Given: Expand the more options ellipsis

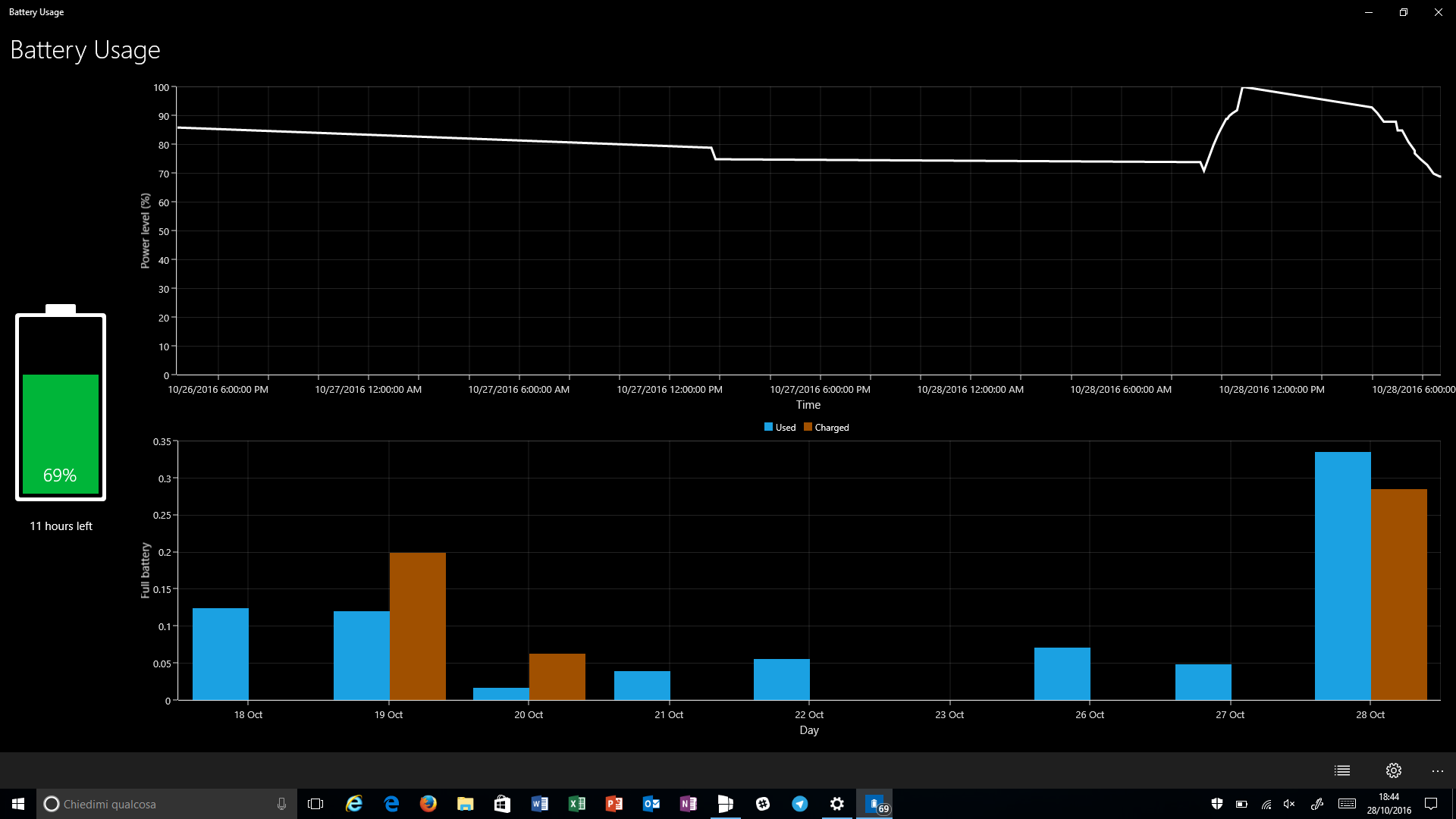Looking at the screenshot, I should click(x=1437, y=770).
